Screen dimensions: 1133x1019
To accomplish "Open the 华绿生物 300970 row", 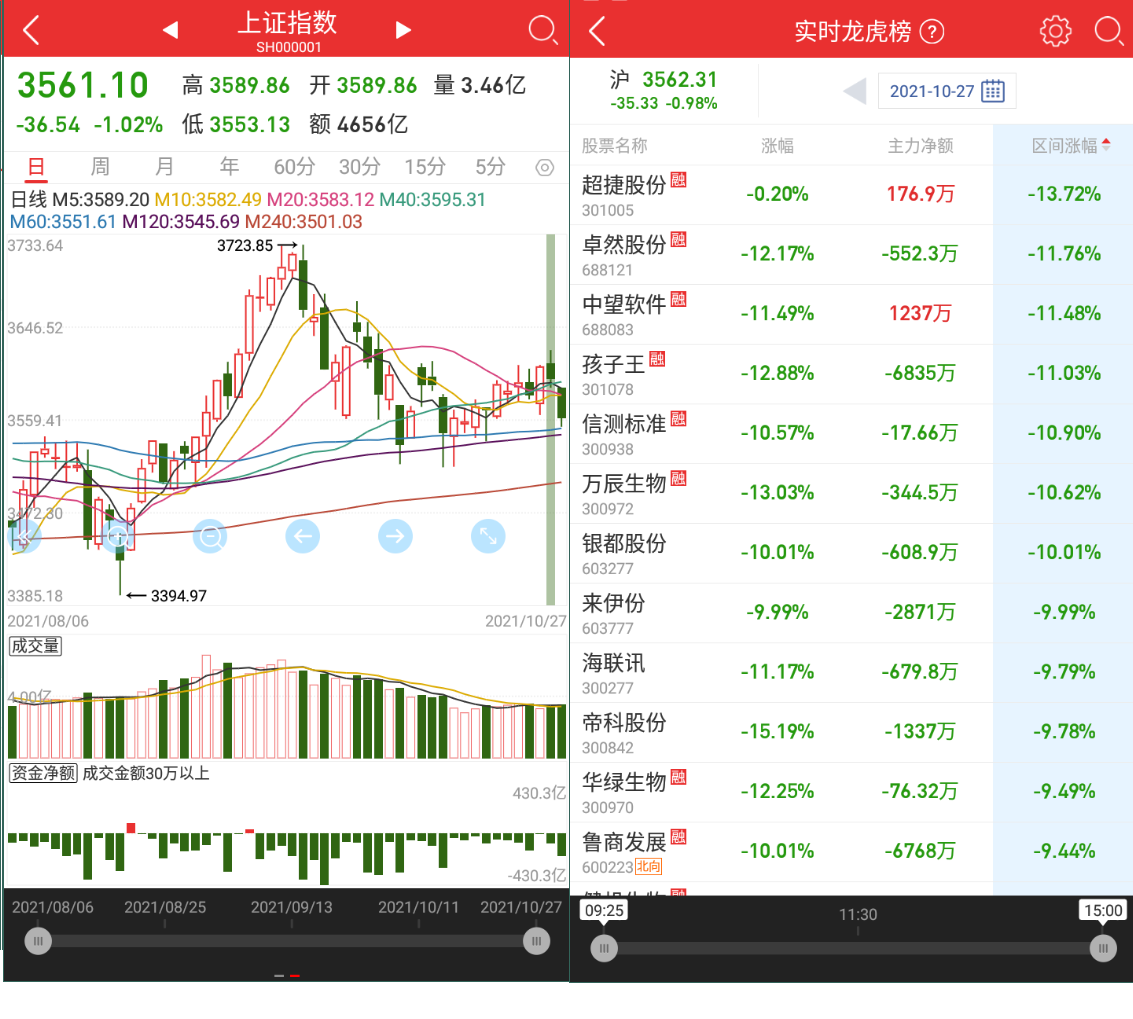I will click(851, 793).
